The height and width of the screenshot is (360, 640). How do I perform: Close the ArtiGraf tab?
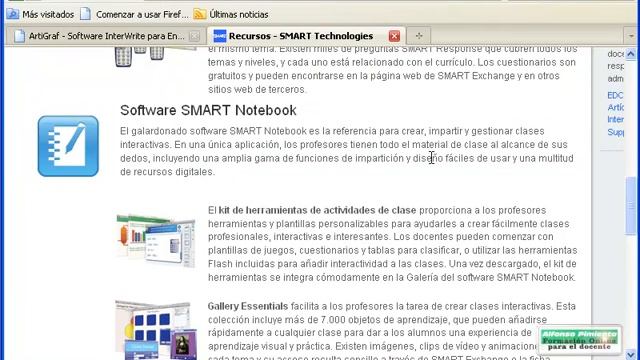pos(195,36)
